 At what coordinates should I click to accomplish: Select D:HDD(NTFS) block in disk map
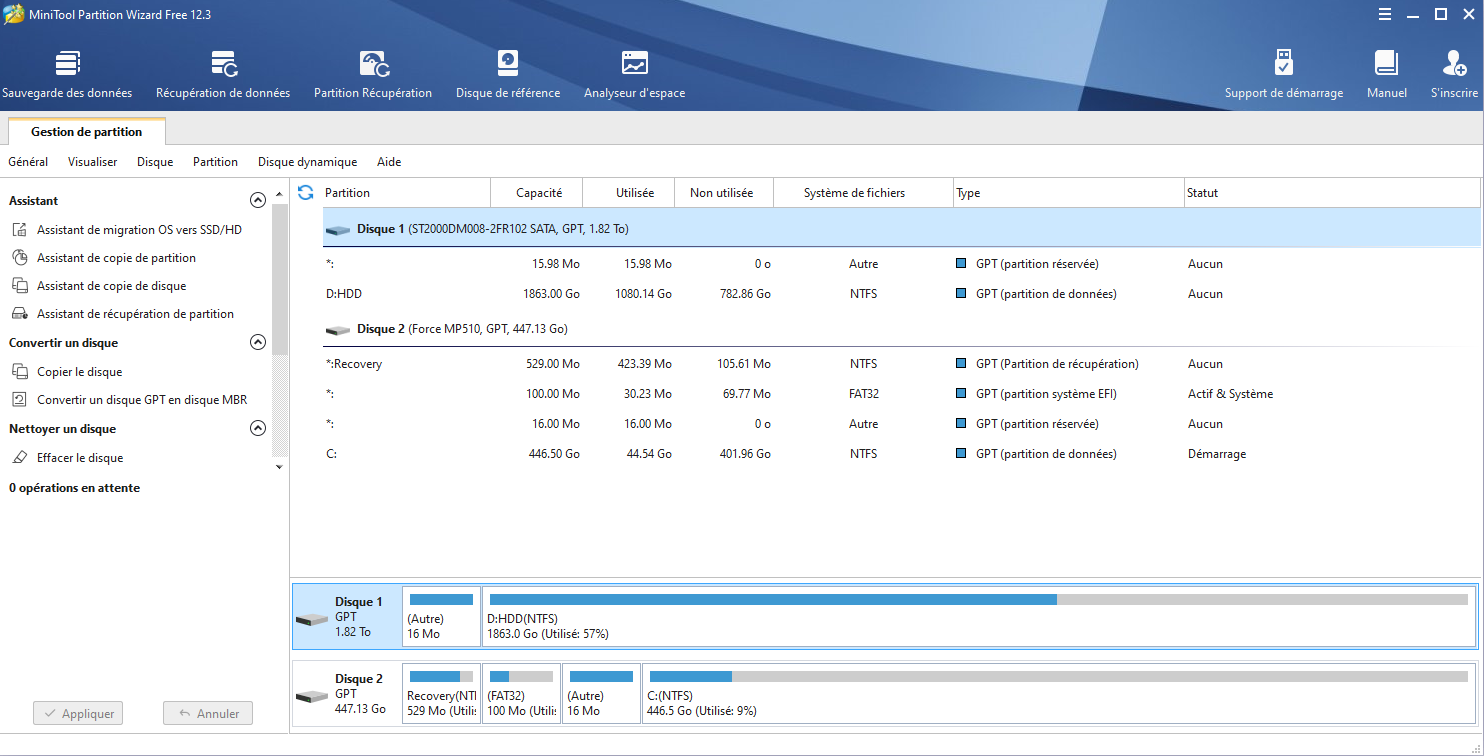[x=979, y=617]
